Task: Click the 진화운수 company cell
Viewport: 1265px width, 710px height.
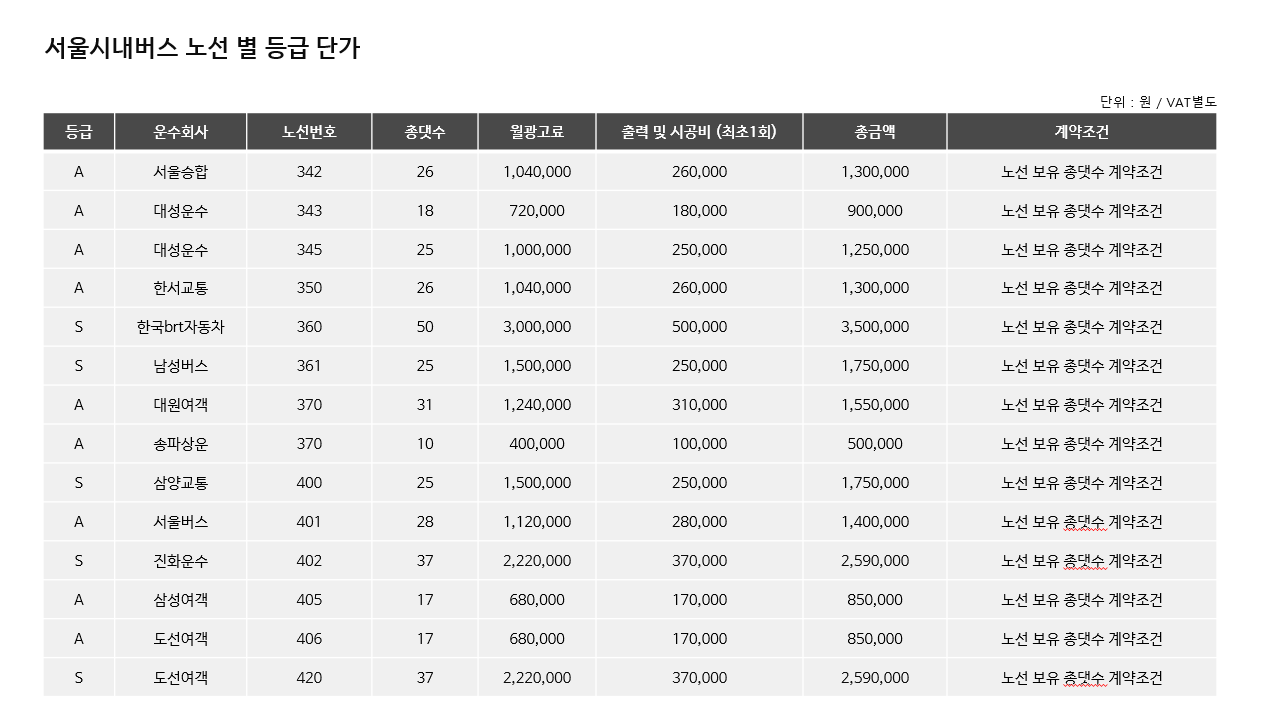Action: coord(181,561)
